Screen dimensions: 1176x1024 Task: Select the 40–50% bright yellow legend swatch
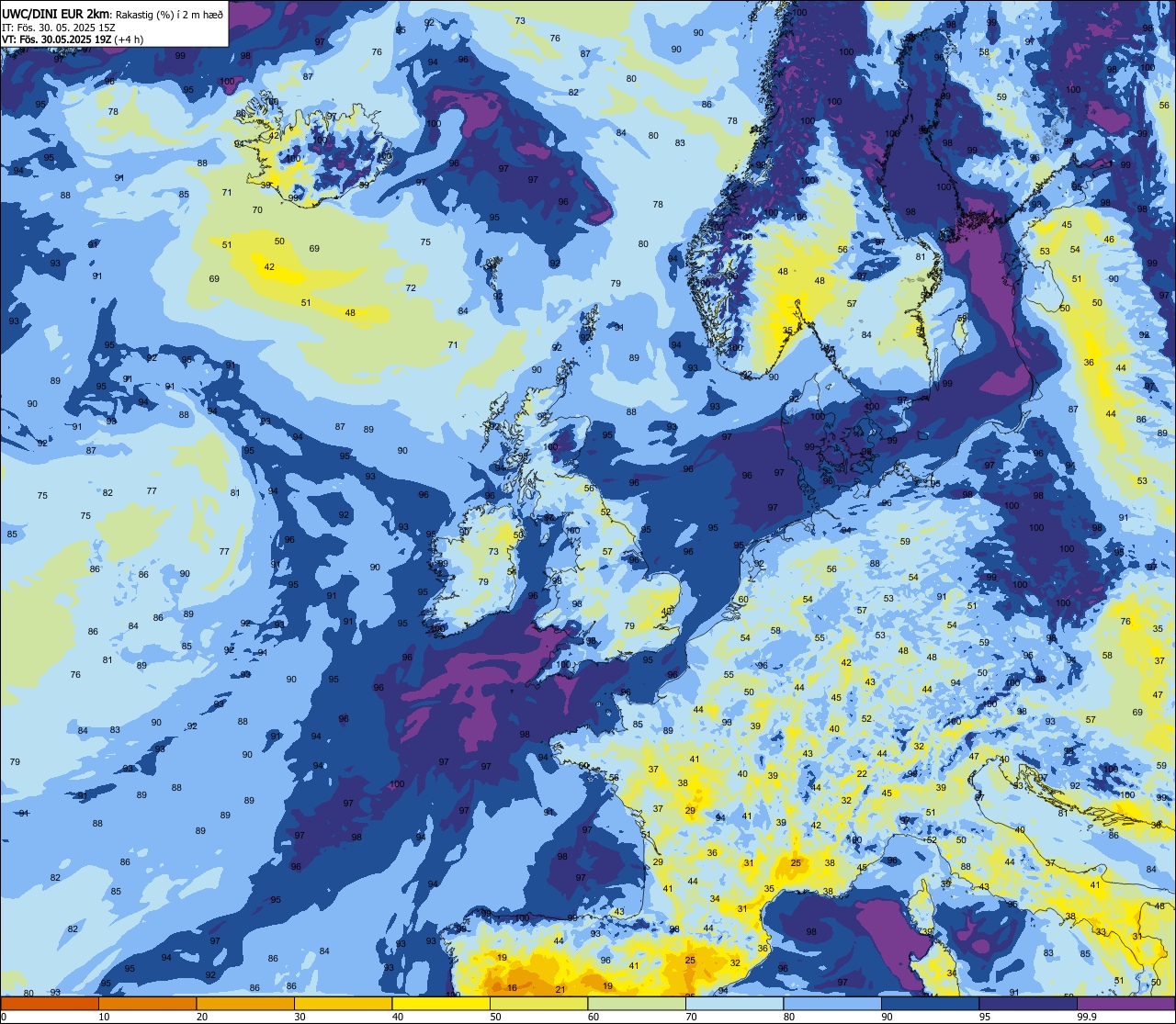tap(441, 1003)
